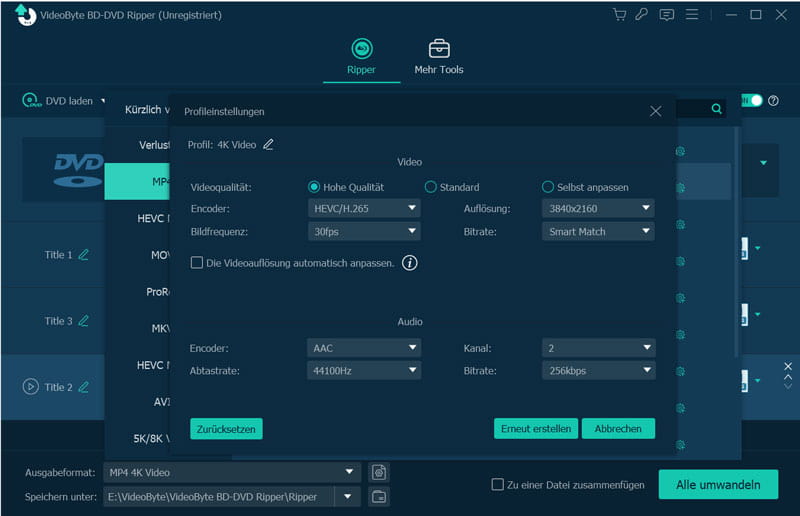Viewport: 800px width, 516px height.
Task: Select Hohe Qualität radio button
Action: [314, 187]
